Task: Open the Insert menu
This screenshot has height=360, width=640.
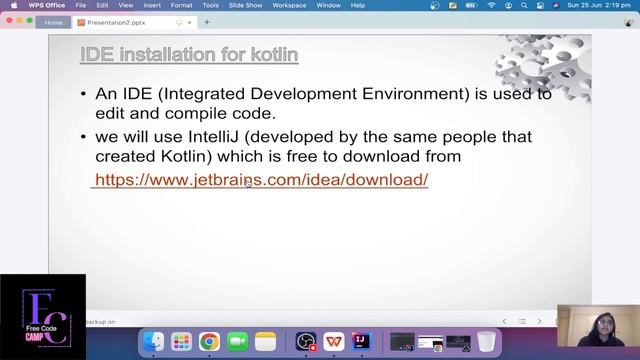Action: click(x=152, y=5)
